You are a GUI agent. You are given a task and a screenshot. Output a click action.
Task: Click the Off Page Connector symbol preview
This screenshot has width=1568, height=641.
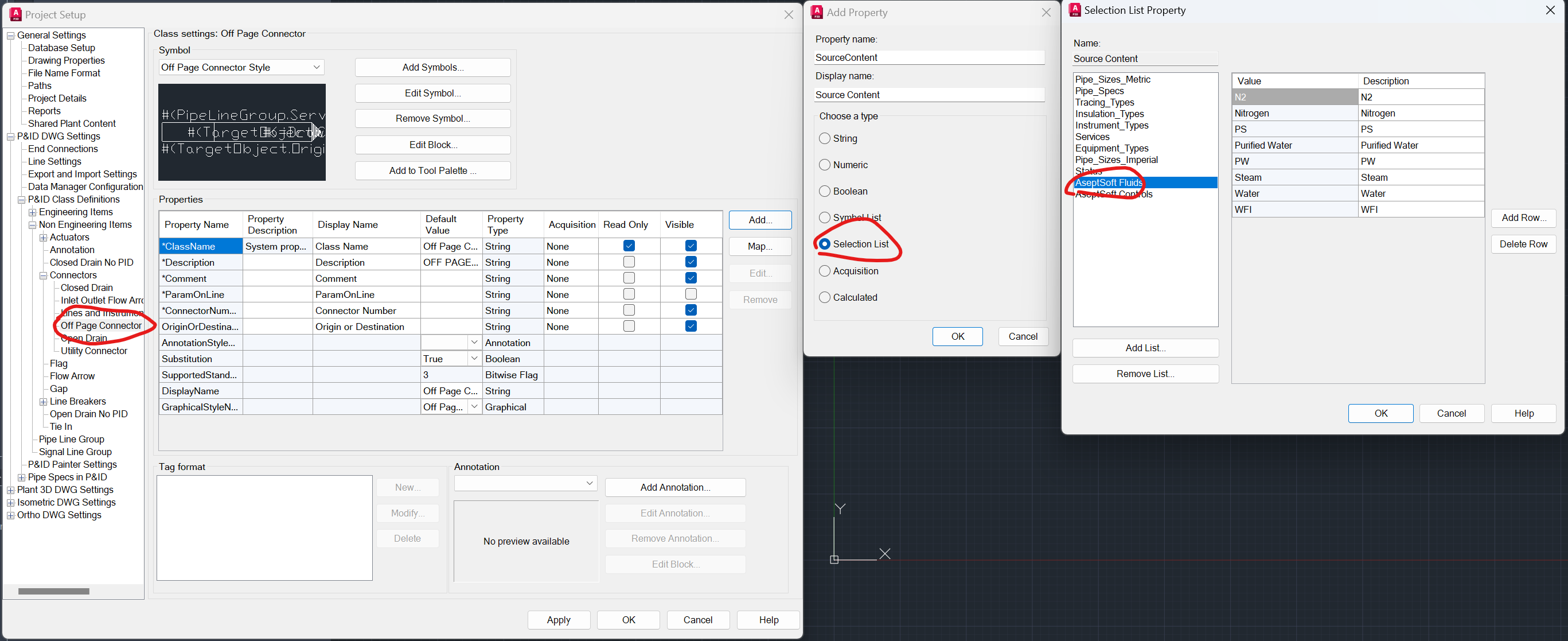click(x=241, y=132)
